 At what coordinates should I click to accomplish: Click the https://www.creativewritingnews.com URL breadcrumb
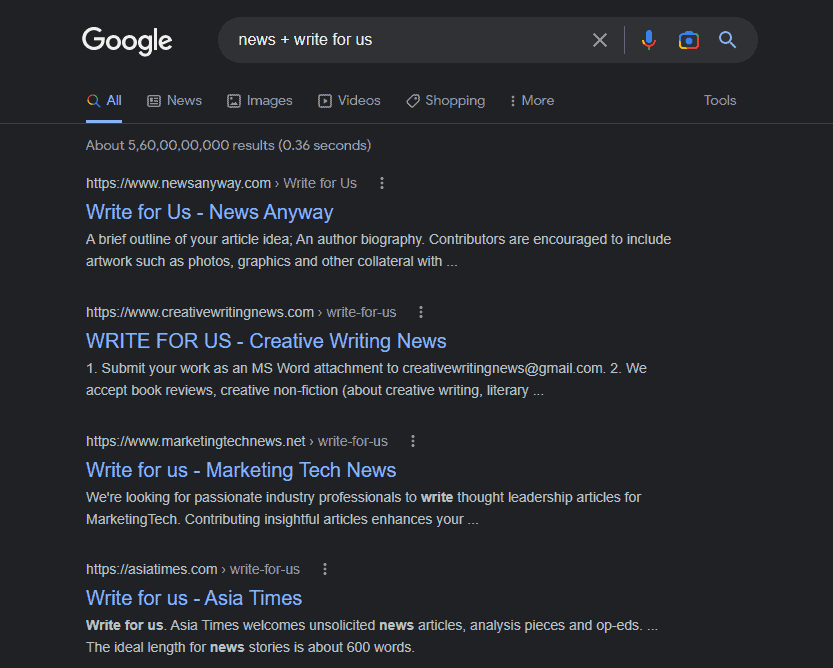click(x=241, y=312)
